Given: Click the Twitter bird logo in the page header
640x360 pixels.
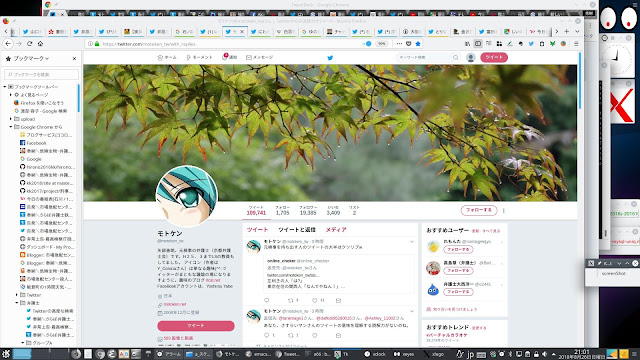Looking at the screenshot, I should pyautogui.click(x=330, y=58).
